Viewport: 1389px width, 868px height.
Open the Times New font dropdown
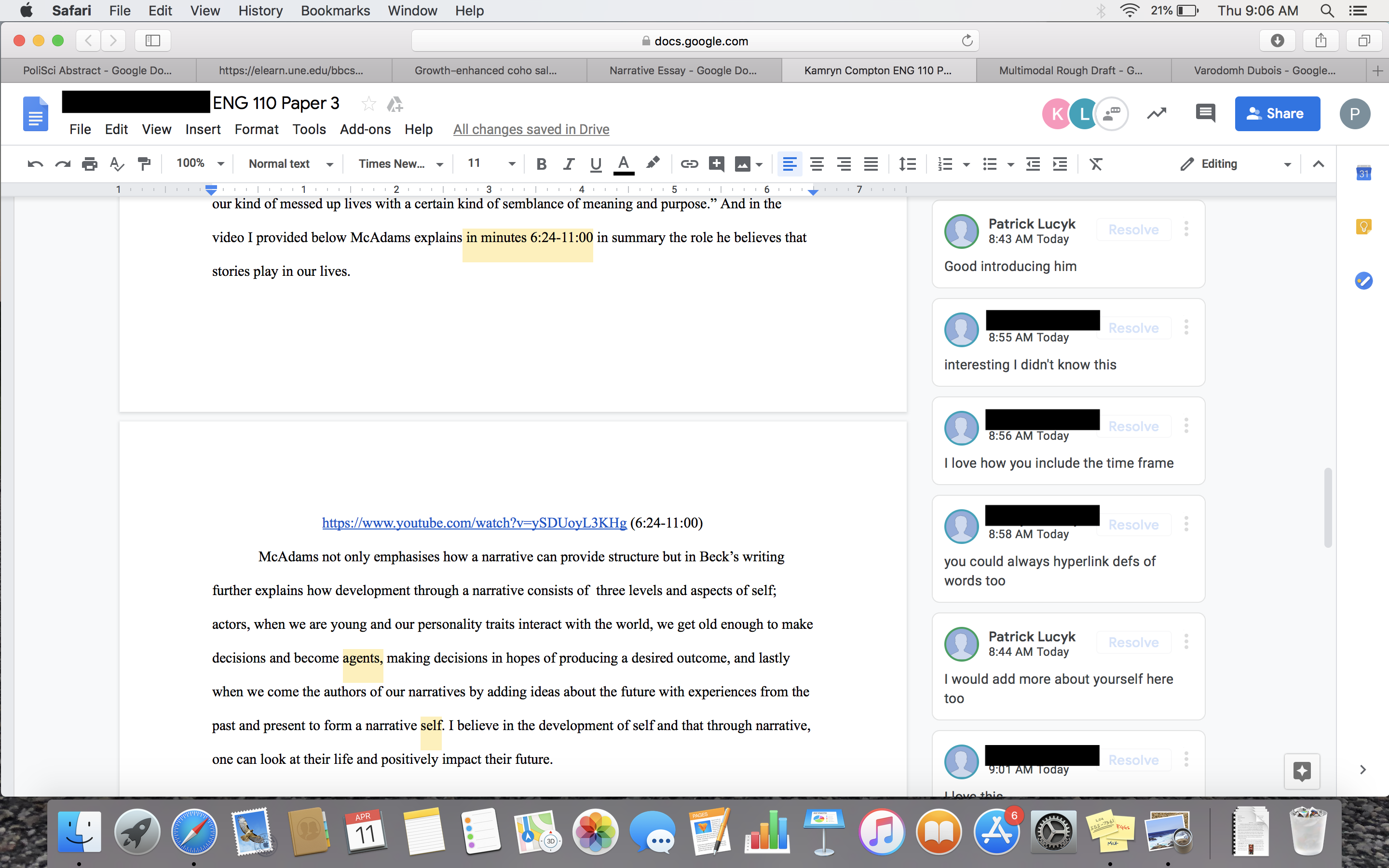400,164
